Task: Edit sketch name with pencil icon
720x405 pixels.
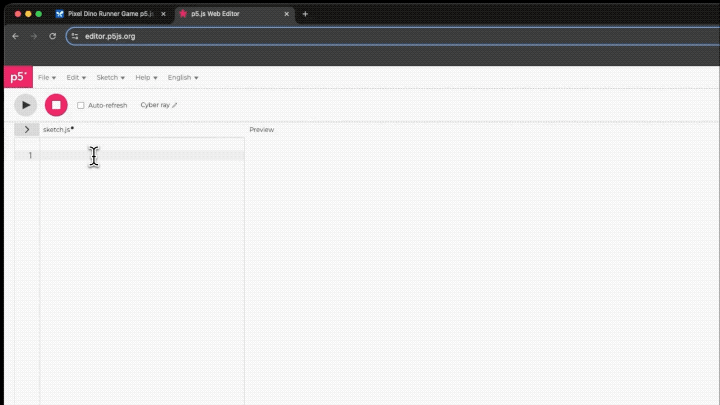Action: point(175,105)
